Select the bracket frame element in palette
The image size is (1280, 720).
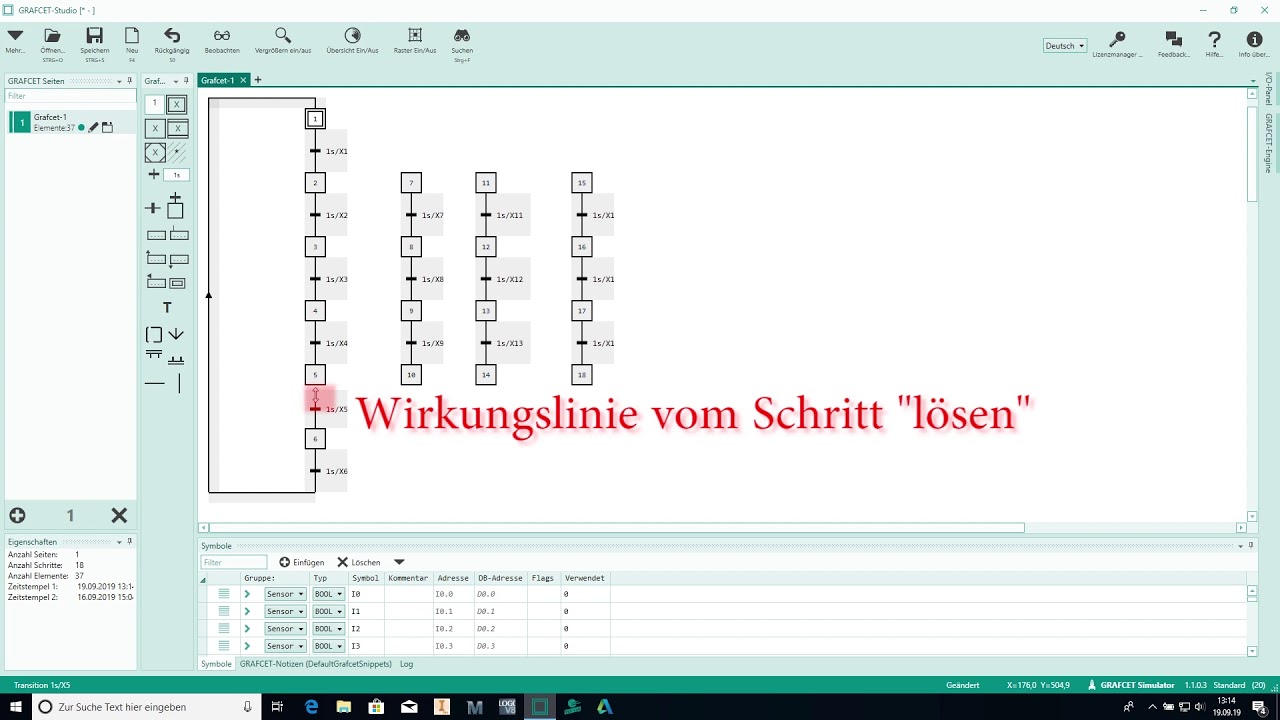click(154, 334)
